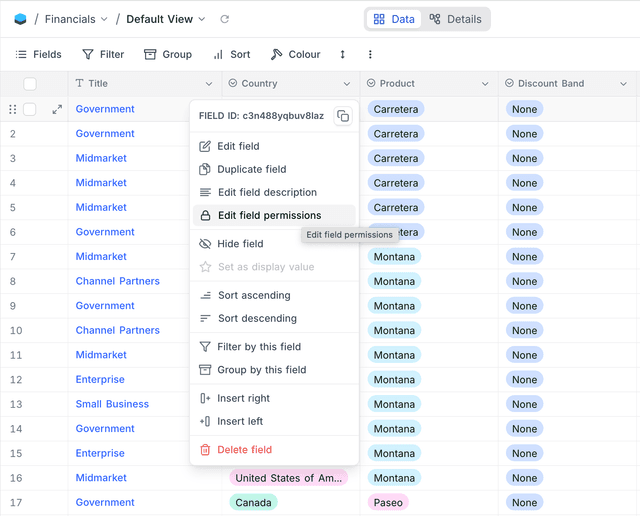Open the Sort toolbar option
640x516 pixels.
pos(231,55)
